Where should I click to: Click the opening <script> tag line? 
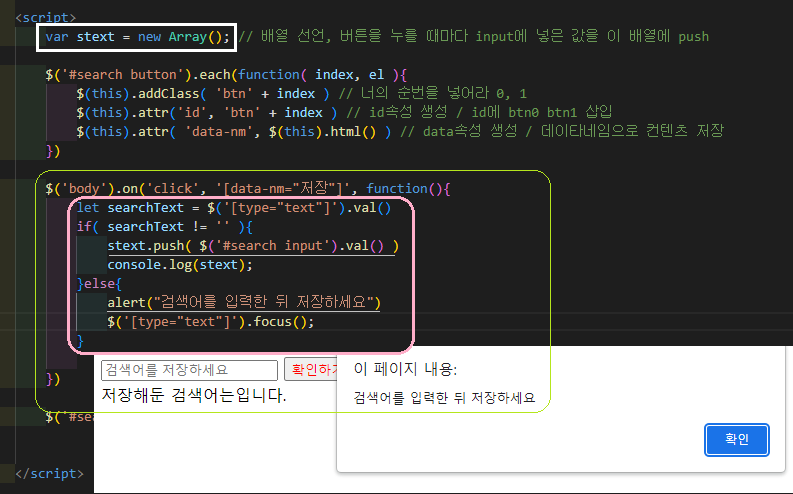tap(46, 18)
